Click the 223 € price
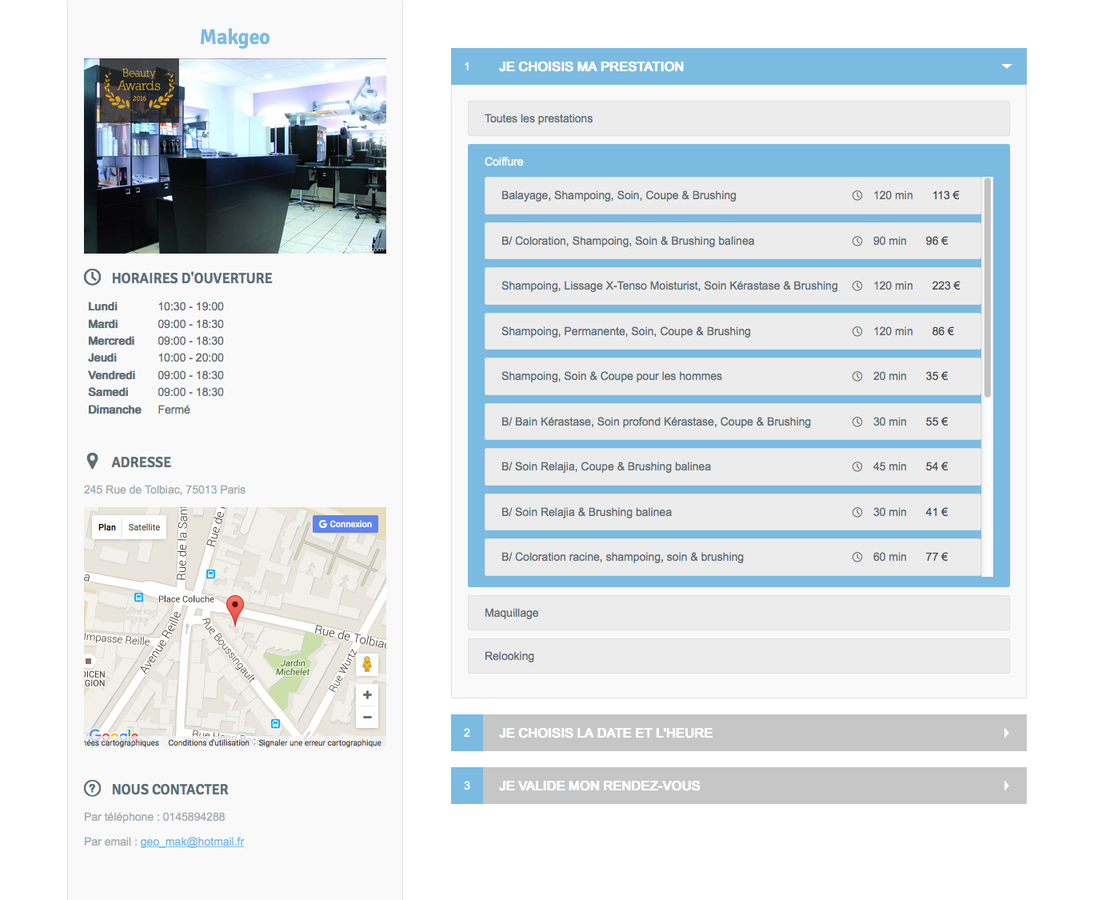1110x900 pixels. tap(946, 286)
